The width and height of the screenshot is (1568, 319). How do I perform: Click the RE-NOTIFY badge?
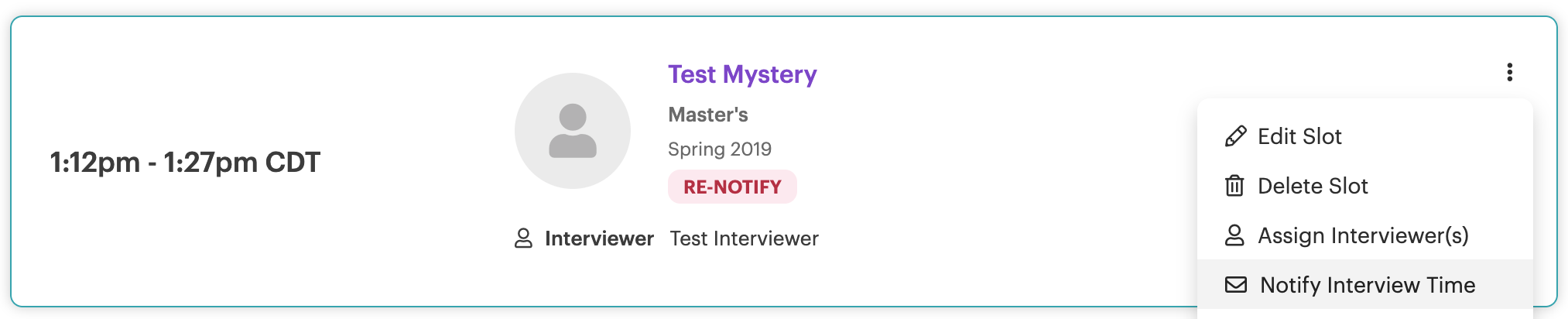(732, 187)
